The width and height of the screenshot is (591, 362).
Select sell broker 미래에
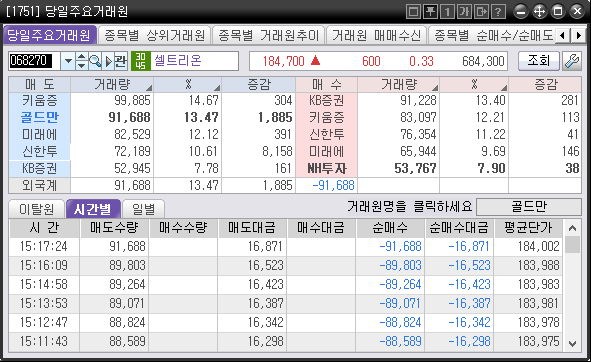[x=40, y=134]
